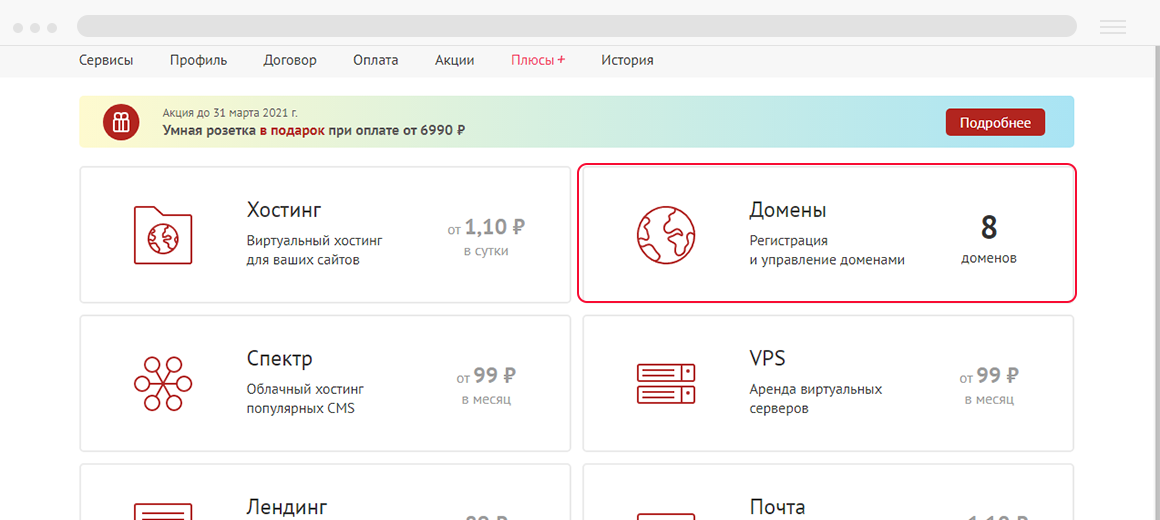The width and height of the screenshot is (1160, 520).
Task: Open the Сервисы menu item
Action: 106,61
